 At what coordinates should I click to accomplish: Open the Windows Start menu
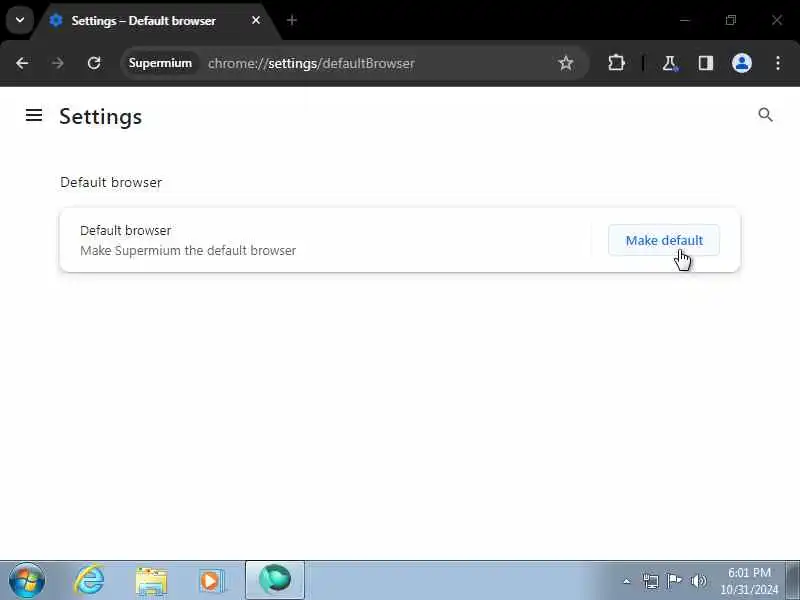(x=27, y=581)
